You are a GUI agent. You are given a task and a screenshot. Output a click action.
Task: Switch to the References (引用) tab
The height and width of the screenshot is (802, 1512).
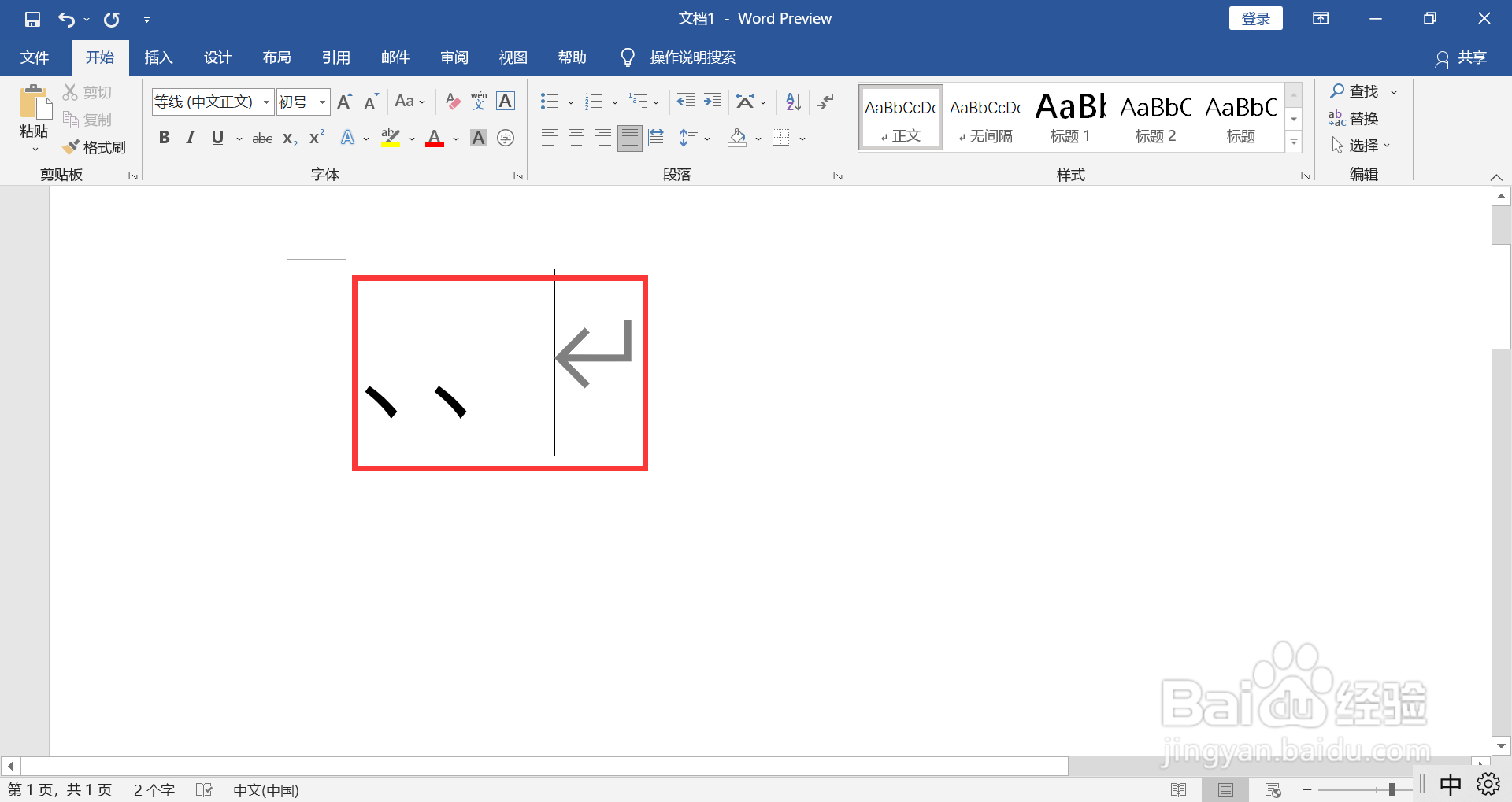[x=335, y=57]
